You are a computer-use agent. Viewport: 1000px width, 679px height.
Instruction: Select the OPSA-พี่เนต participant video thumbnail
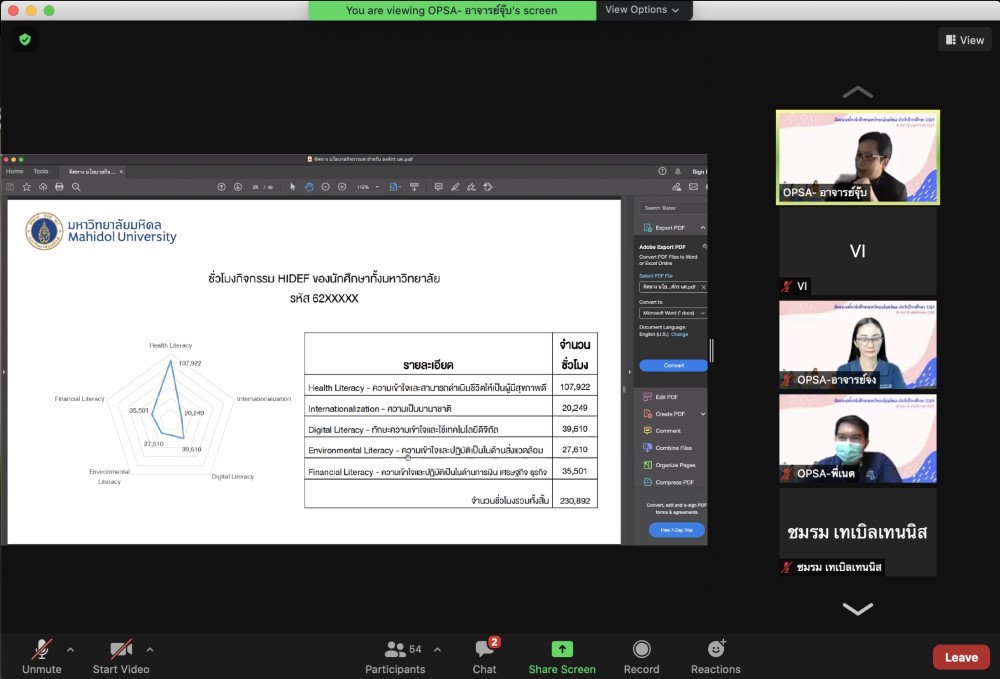point(857,439)
